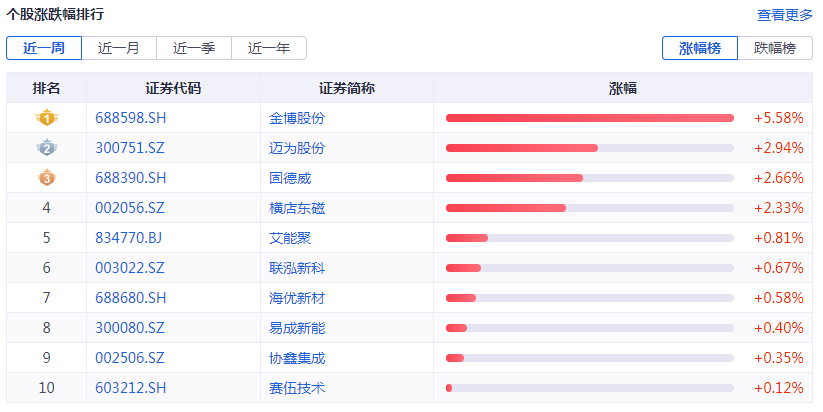823x412 pixels.
Task: Click the 涨幅 column header
Action: pyautogui.click(x=623, y=88)
